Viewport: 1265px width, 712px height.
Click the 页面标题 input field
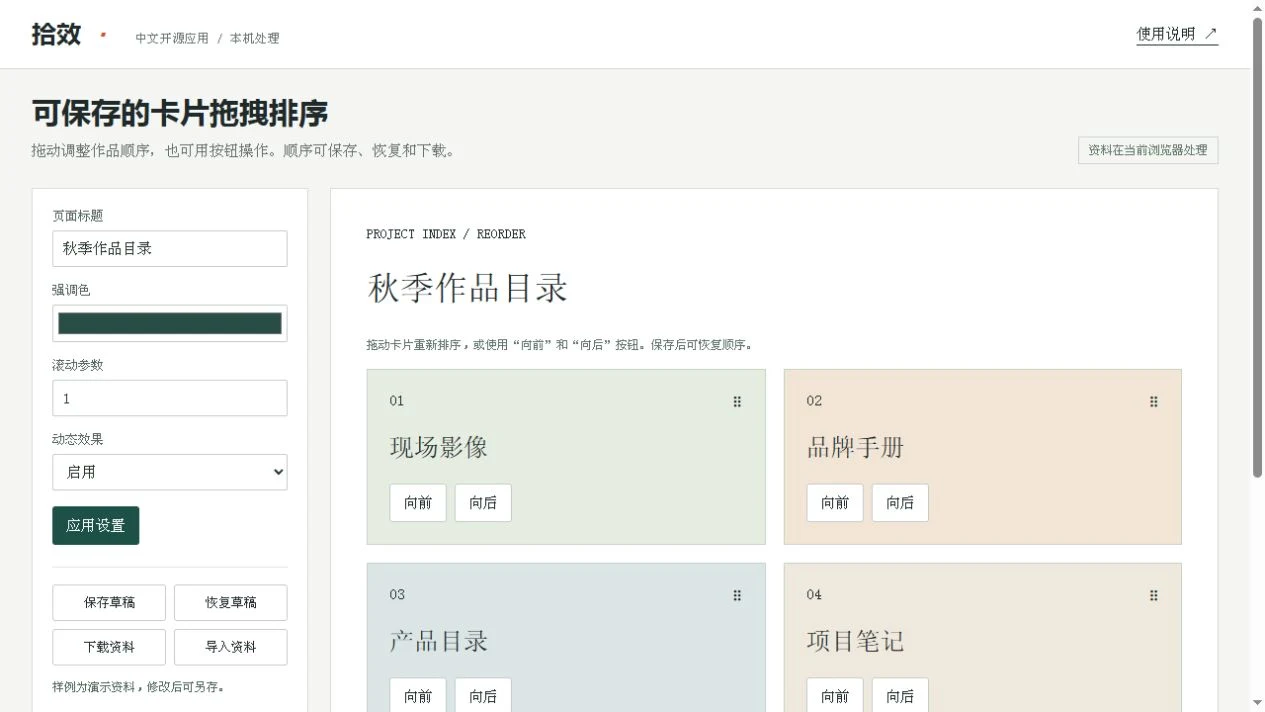(170, 248)
